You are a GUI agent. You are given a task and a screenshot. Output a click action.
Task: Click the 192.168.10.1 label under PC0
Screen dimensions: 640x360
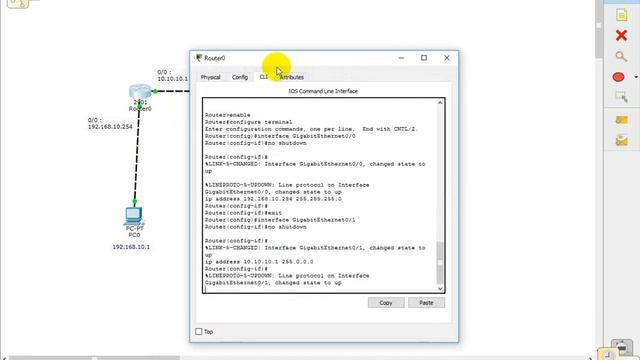131,247
